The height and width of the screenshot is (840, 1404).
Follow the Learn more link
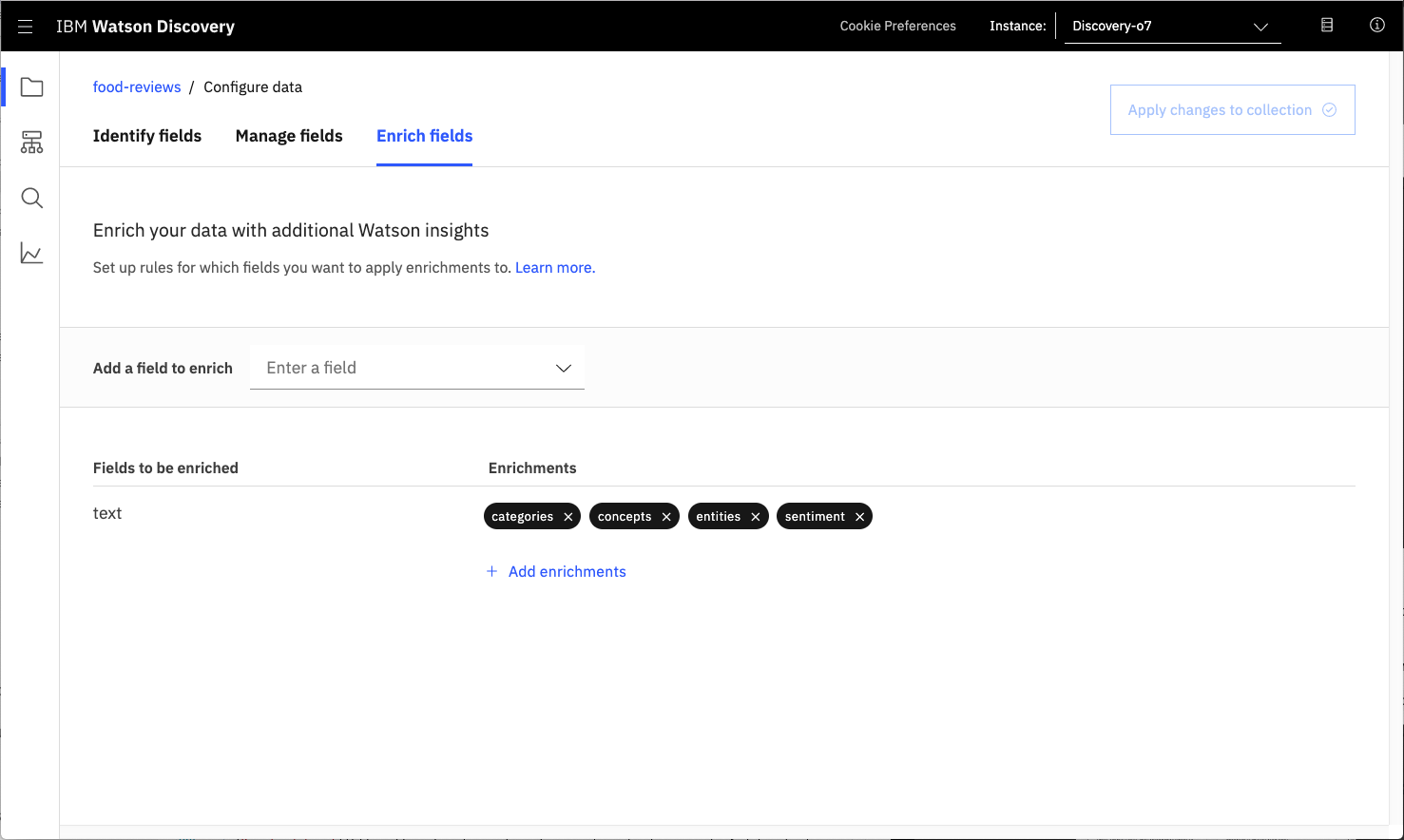(x=555, y=268)
